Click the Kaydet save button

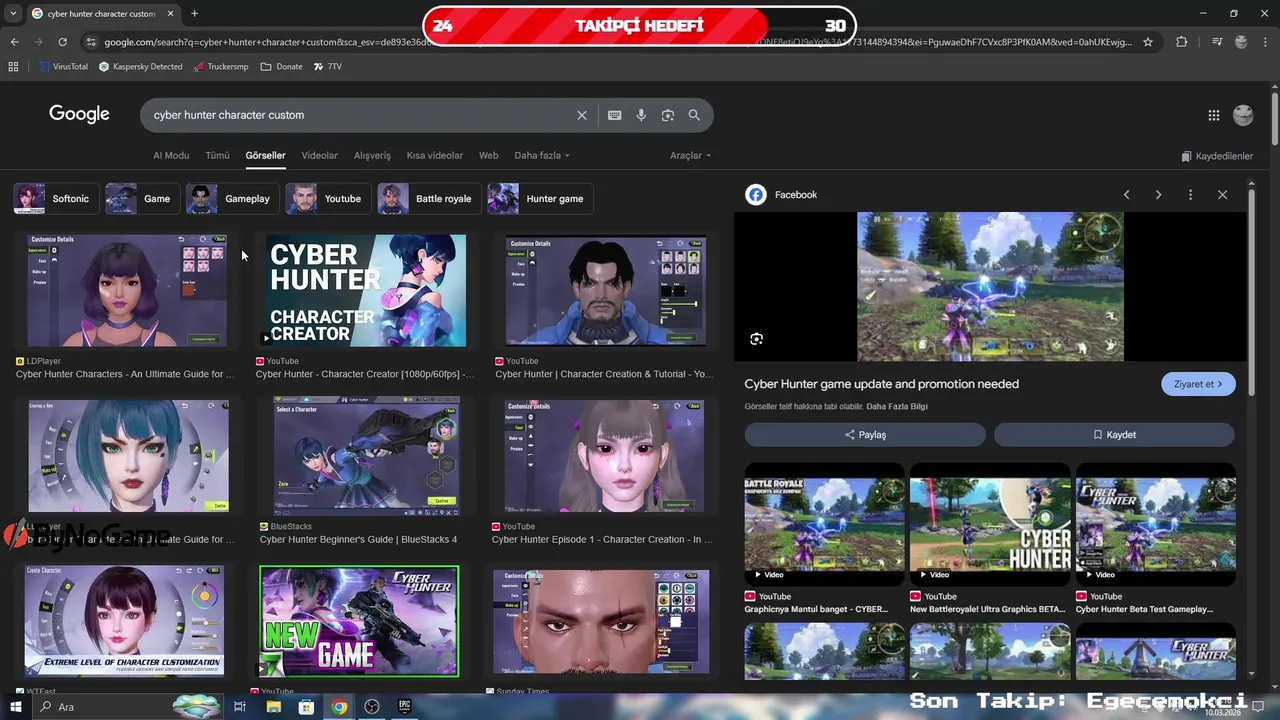[1114, 435]
